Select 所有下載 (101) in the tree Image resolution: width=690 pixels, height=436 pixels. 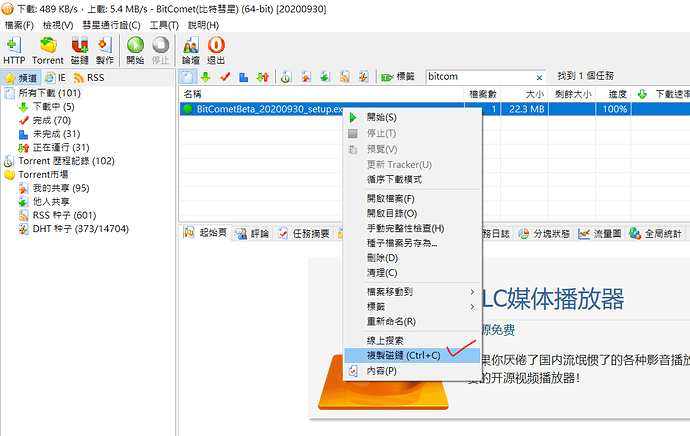click(49, 93)
